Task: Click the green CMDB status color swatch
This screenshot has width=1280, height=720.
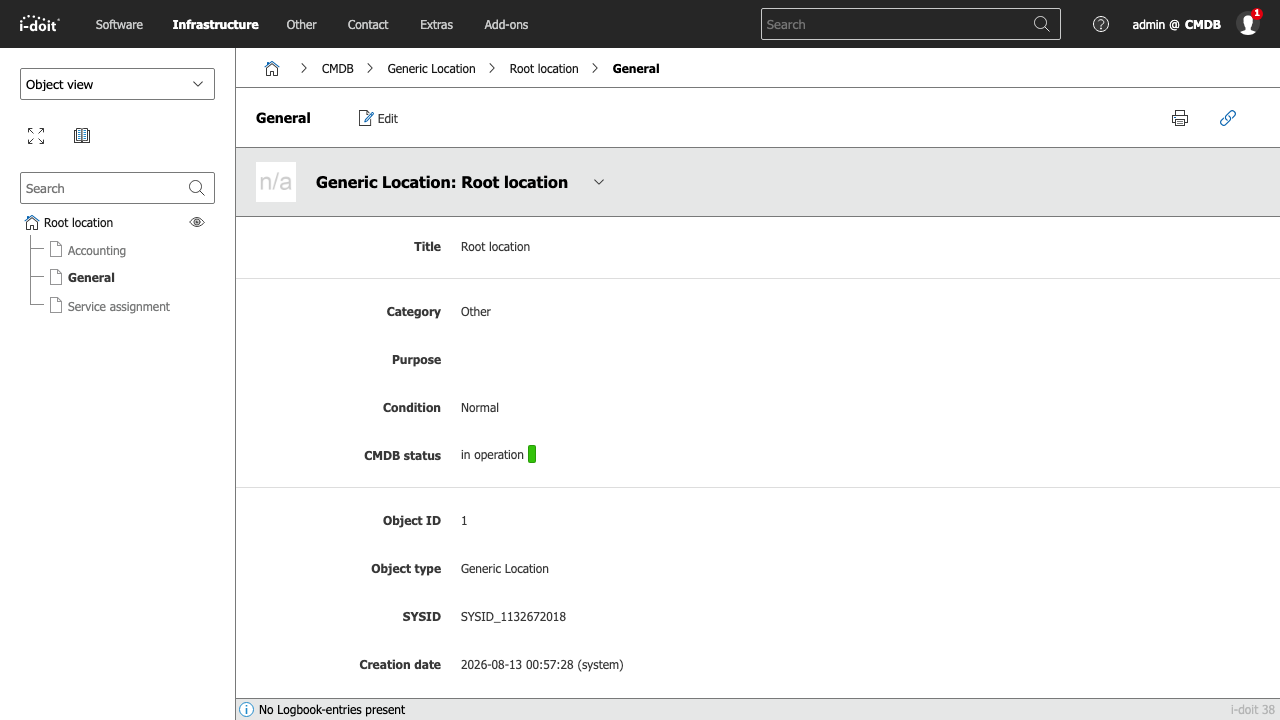Action: [532, 455]
